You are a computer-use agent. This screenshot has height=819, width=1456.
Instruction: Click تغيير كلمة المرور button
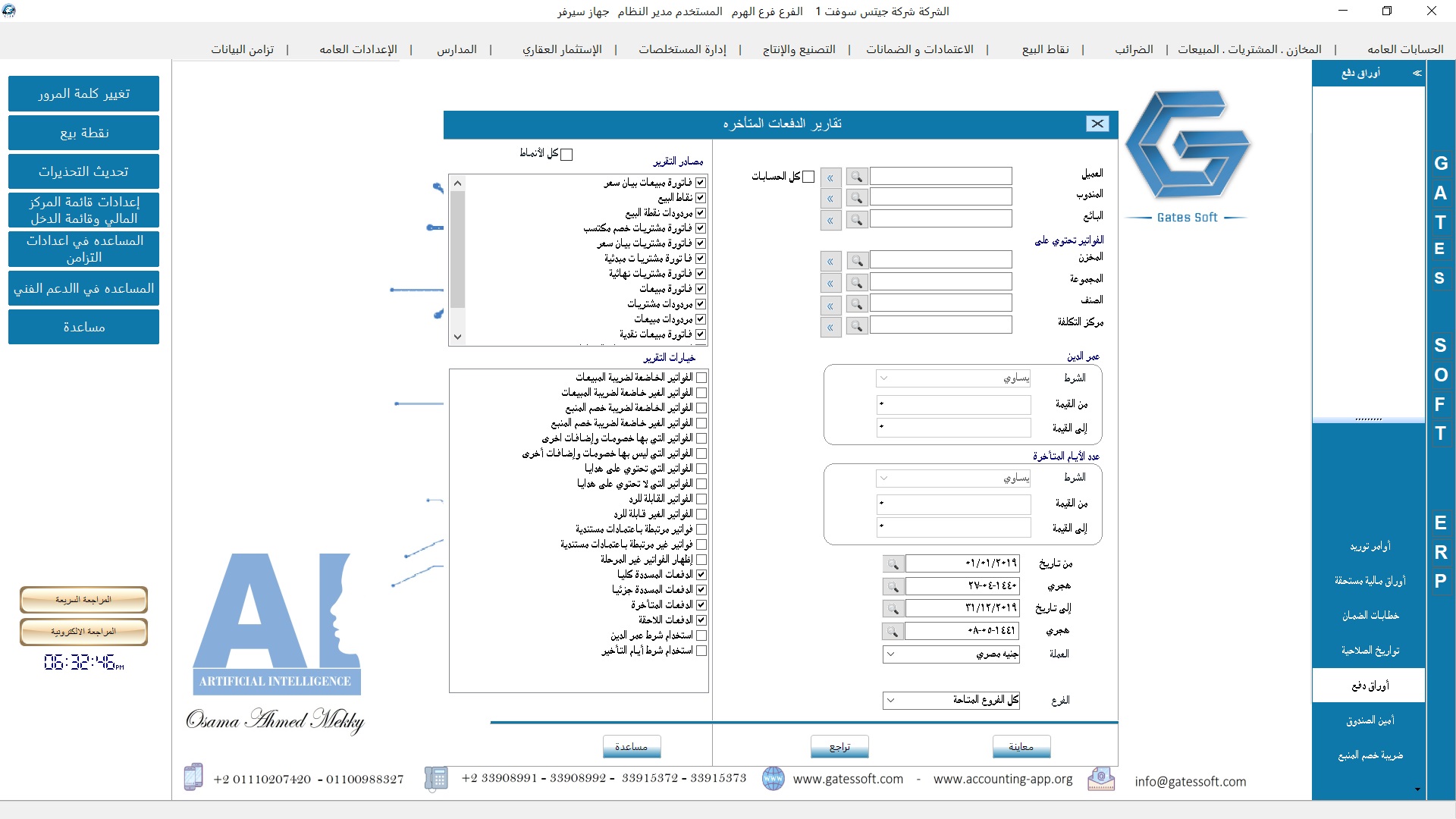pos(83,93)
